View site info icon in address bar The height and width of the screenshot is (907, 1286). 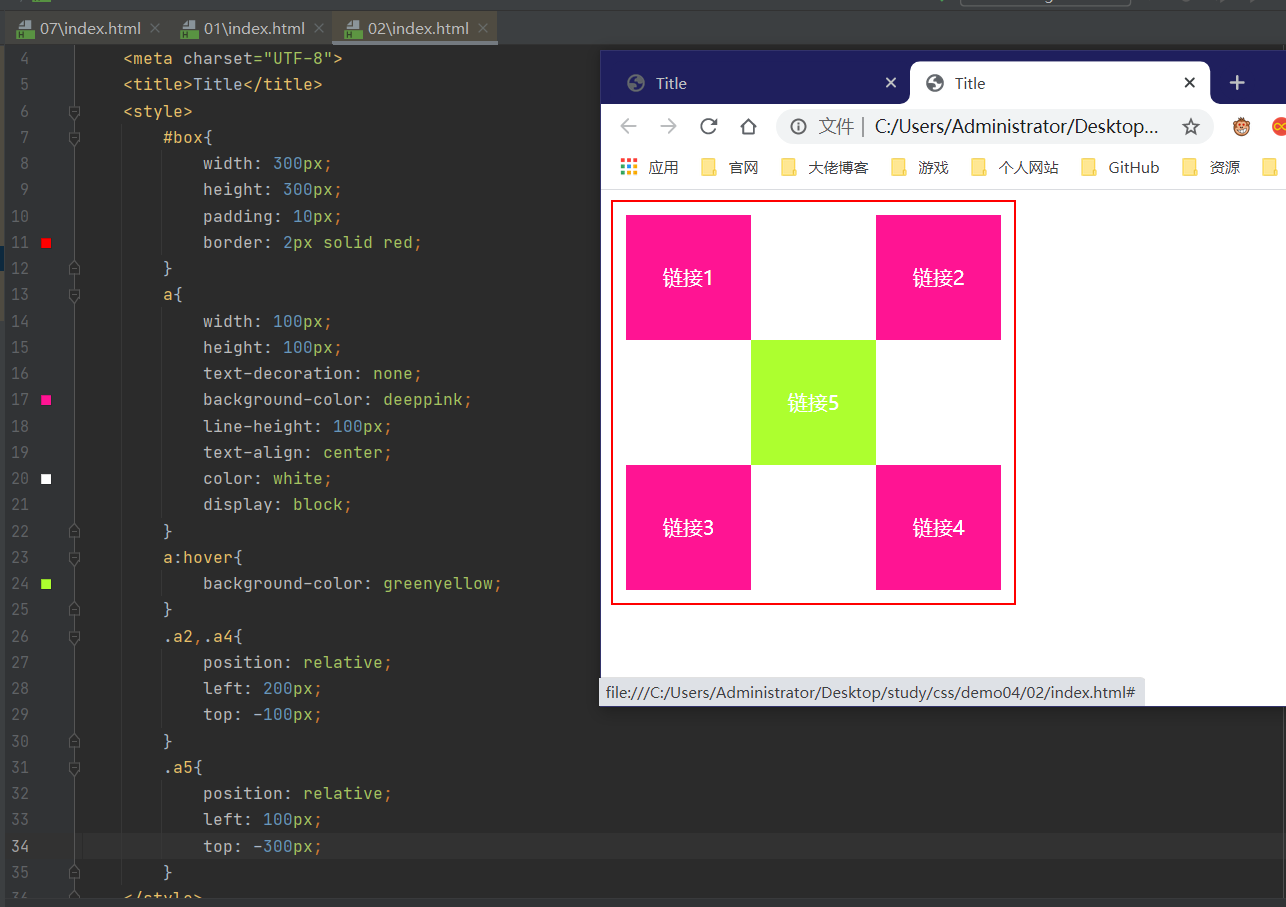(798, 126)
